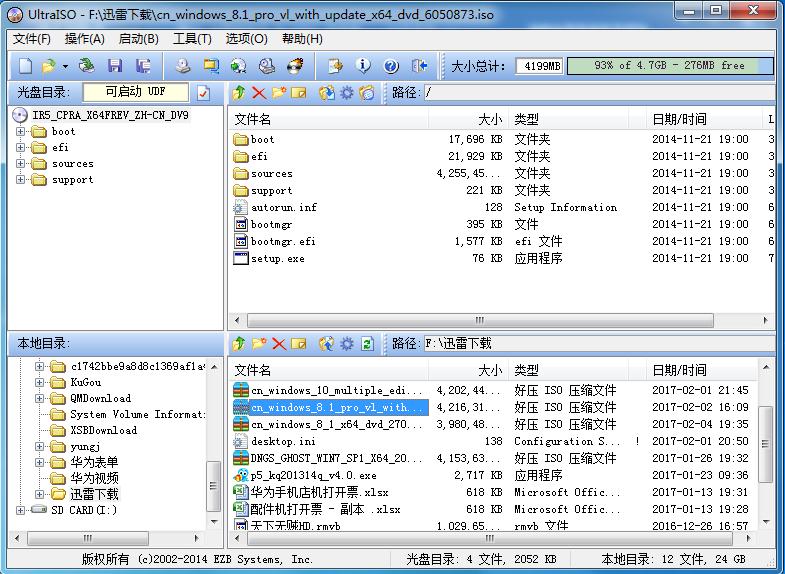Click the local file list vertical scrollbar
Viewport: 785px width, 574px height.
click(765, 444)
